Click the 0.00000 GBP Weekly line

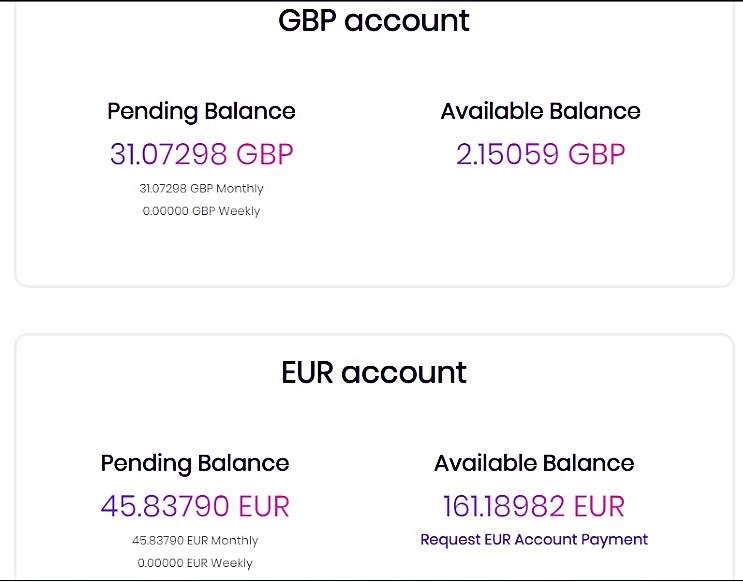coord(201,211)
